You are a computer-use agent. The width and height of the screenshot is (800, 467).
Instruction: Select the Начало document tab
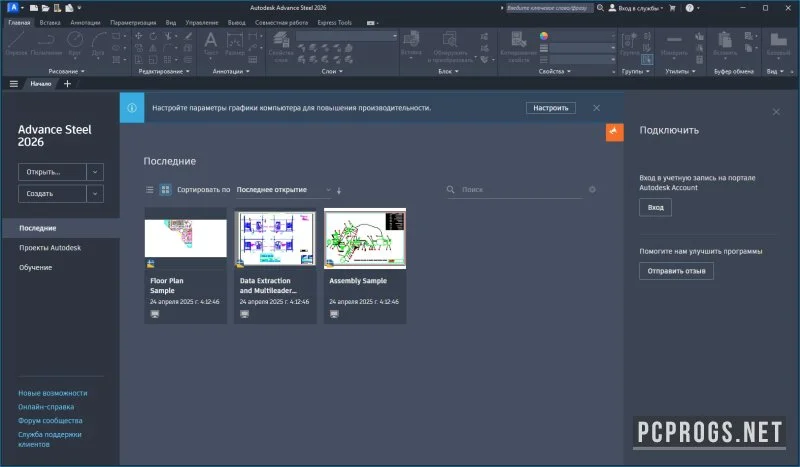tap(41, 84)
